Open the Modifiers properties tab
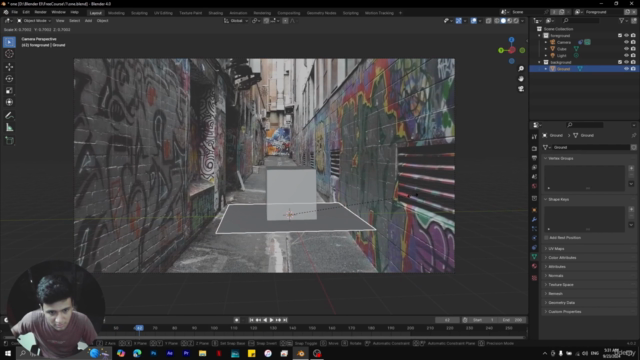Screen dimensions: 640x360 (x=534, y=220)
